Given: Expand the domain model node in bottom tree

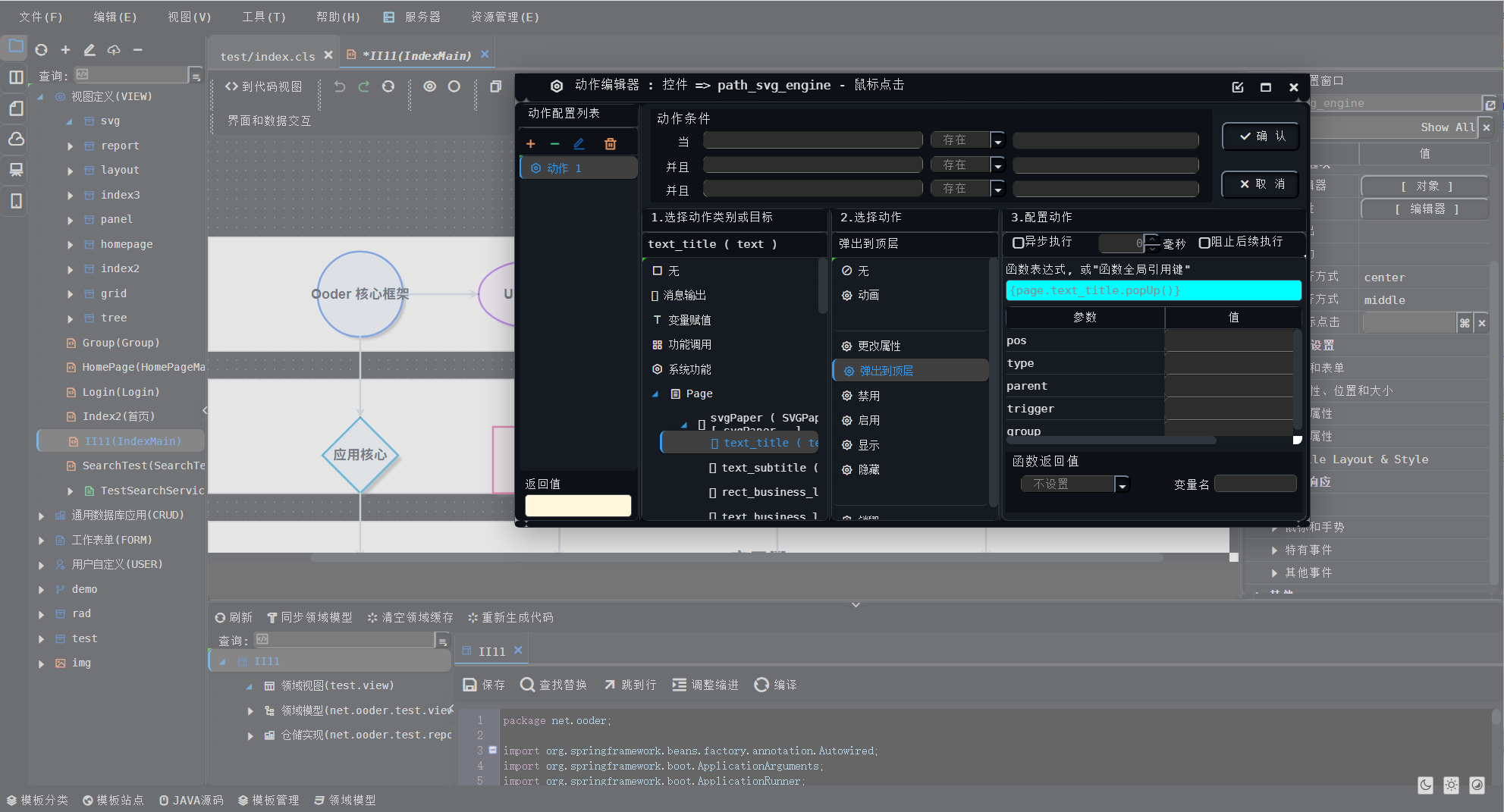Looking at the screenshot, I should (250, 711).
